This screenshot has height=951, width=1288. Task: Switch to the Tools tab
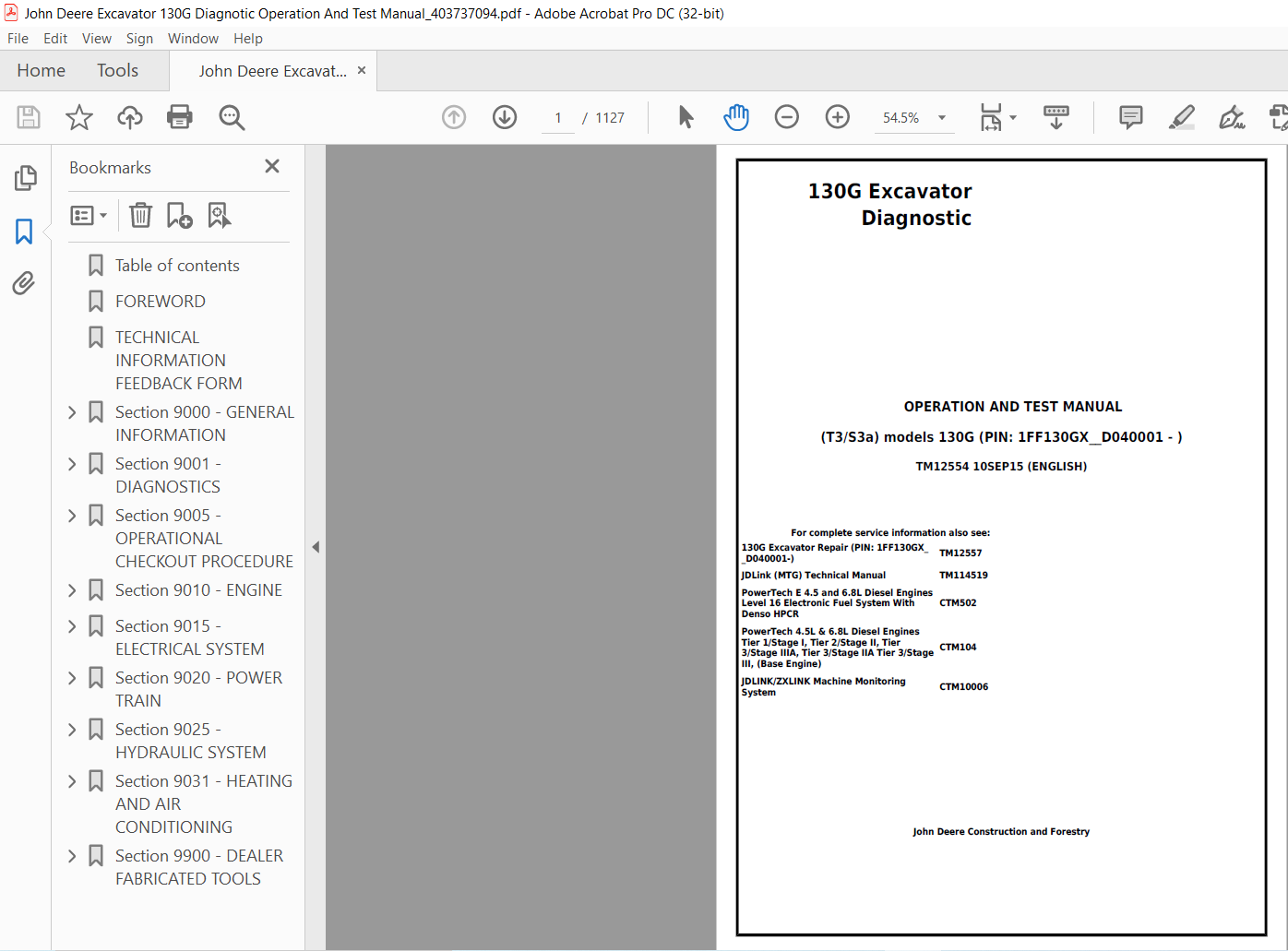pyautogui.click(x=117, y=70)
